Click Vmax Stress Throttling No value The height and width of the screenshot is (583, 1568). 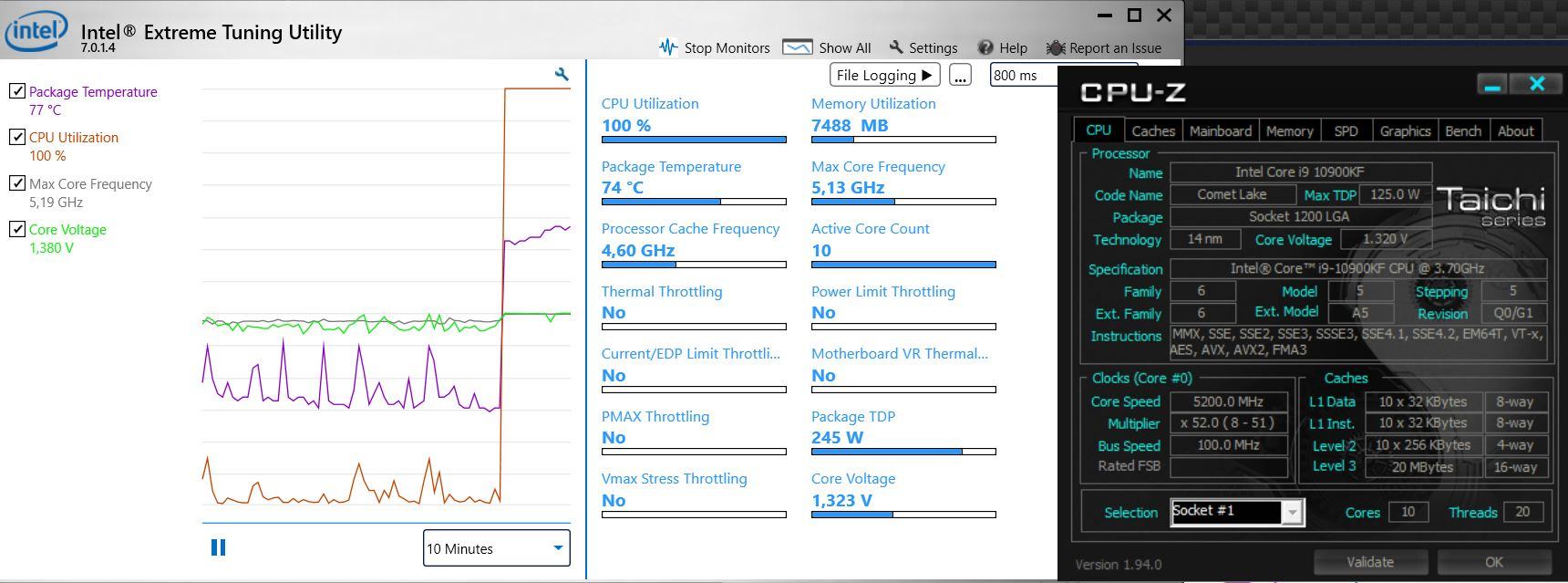(614, 500)
